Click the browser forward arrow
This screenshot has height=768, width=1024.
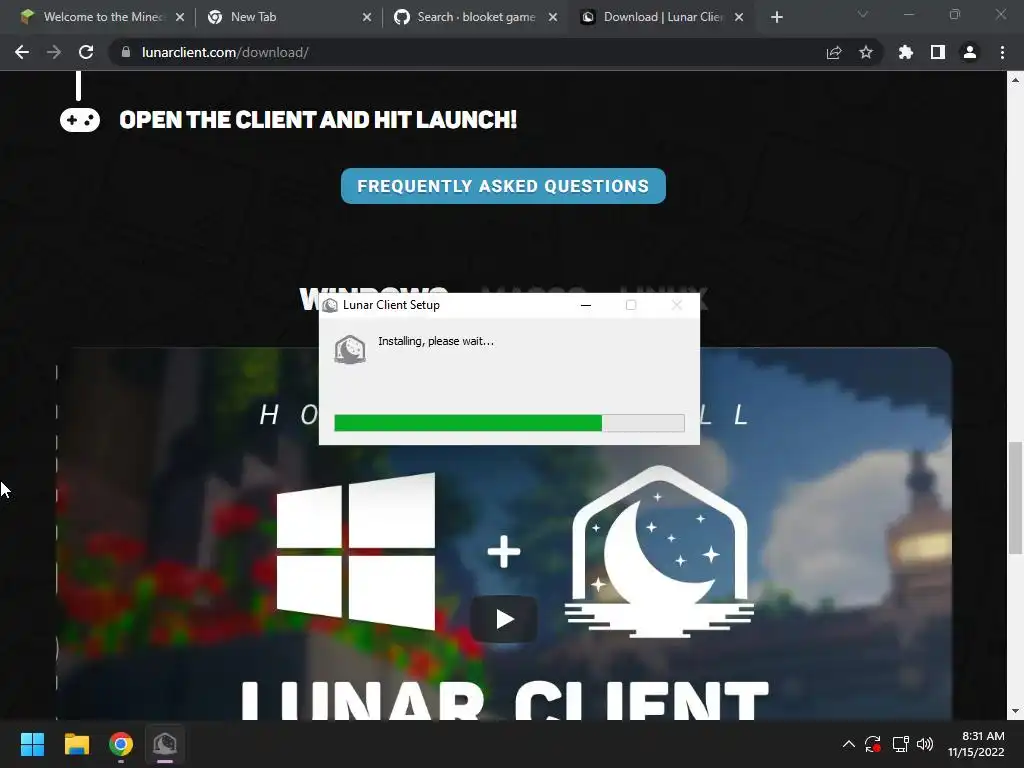(x=54, y=52)
